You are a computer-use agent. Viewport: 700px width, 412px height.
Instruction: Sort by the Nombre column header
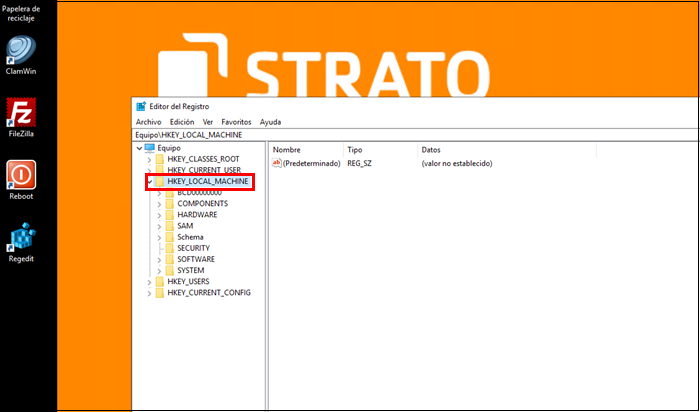point(306,150)
